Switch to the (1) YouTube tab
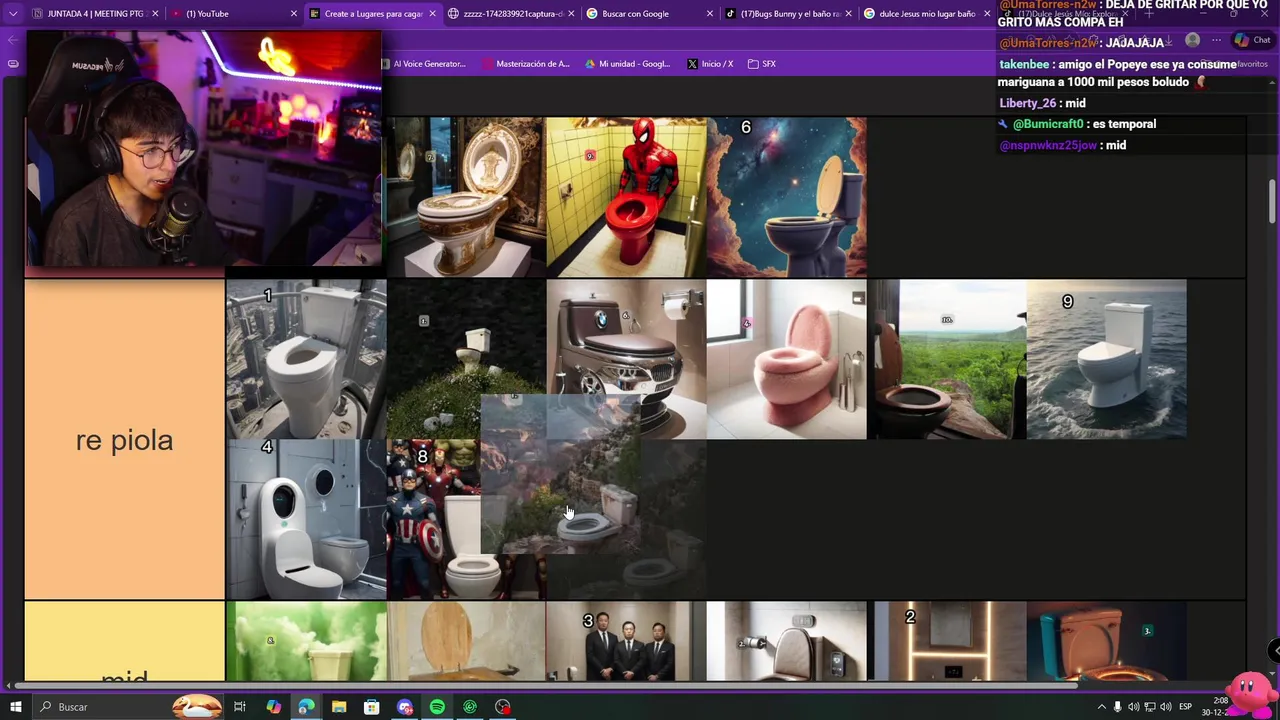1280x720 pixels. 235,14
